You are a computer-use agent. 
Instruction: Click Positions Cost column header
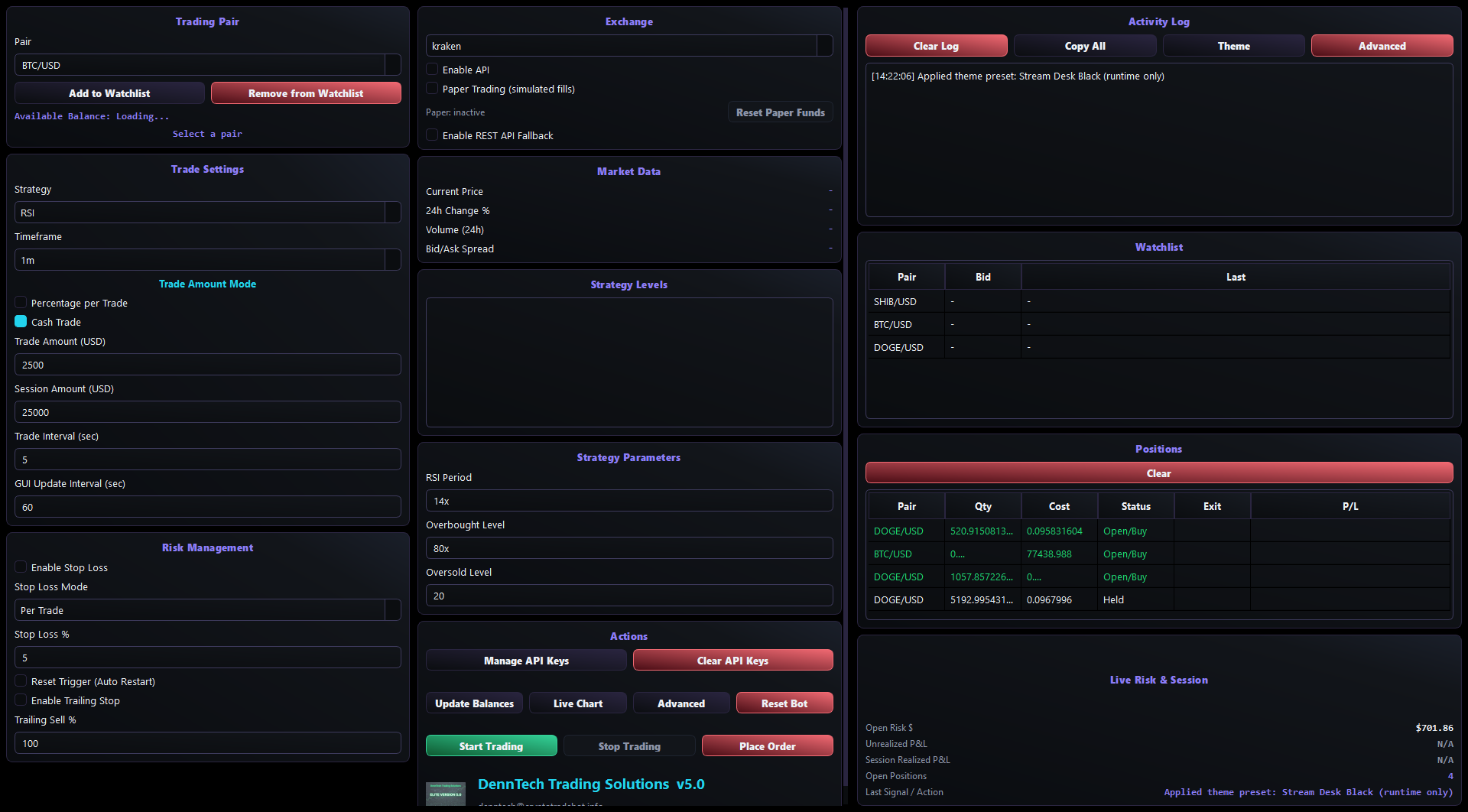click(1060, 506)
